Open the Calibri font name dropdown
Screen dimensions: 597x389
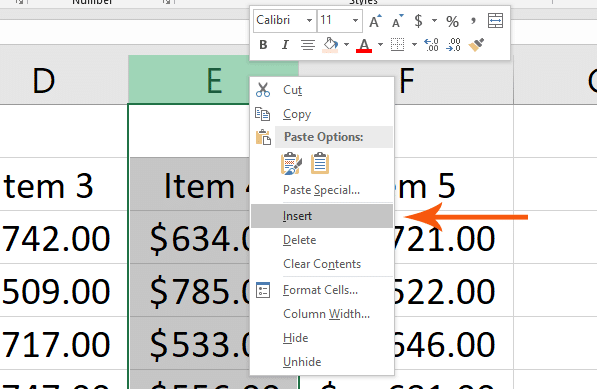point(309,21)
